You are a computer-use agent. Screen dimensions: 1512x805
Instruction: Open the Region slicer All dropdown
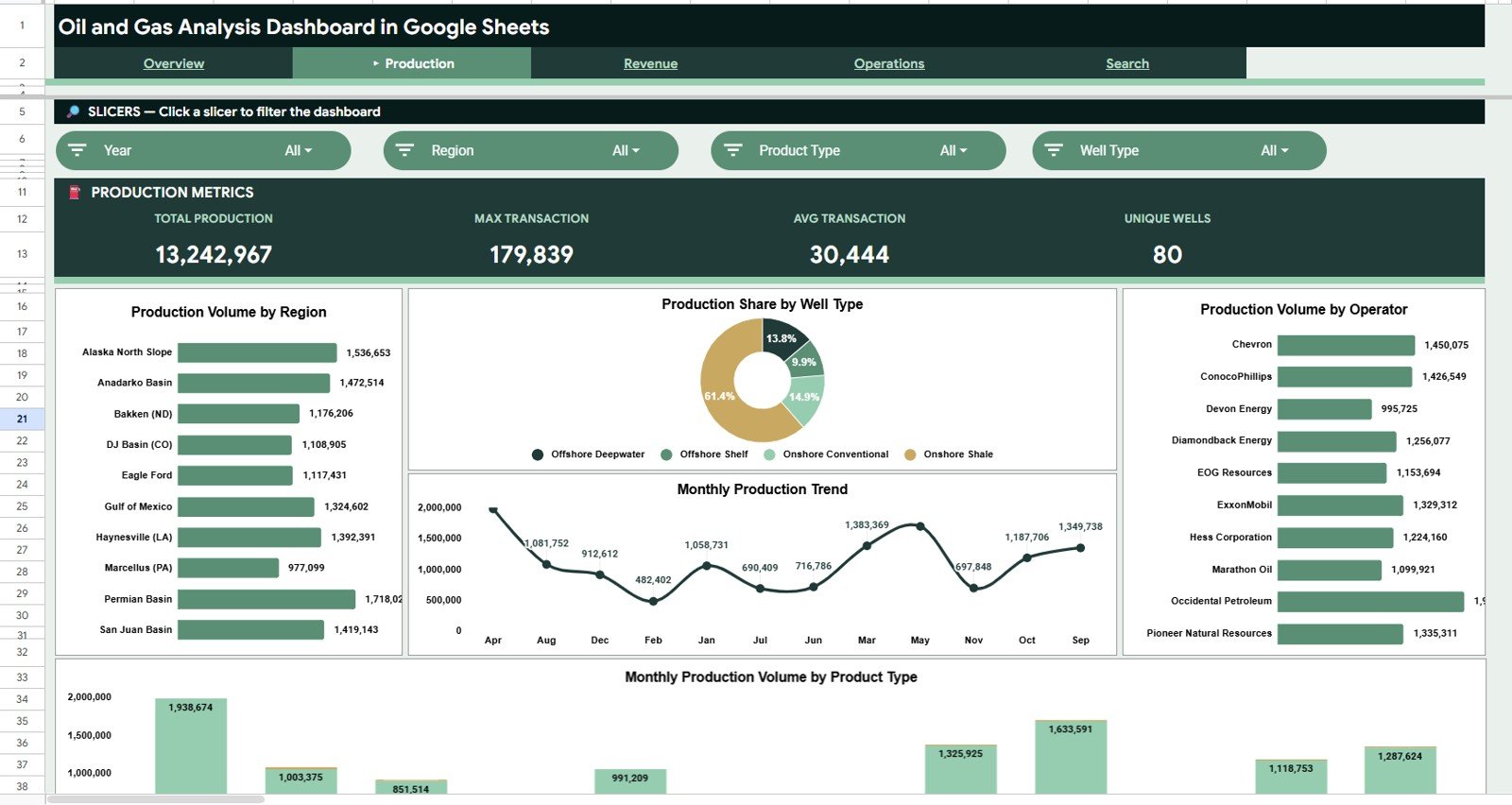(x=626, y=150)
